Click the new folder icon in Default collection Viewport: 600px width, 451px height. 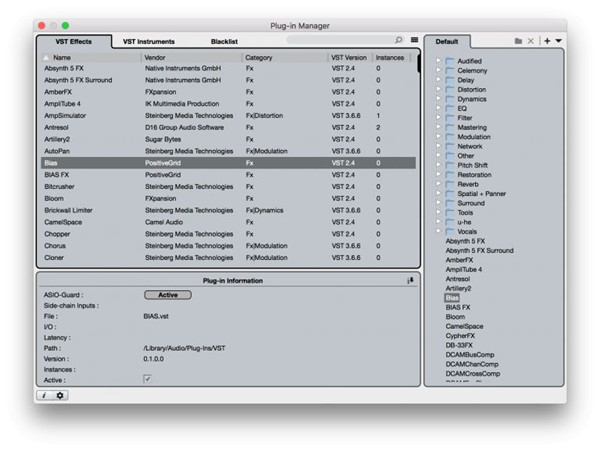pos(518,41)
